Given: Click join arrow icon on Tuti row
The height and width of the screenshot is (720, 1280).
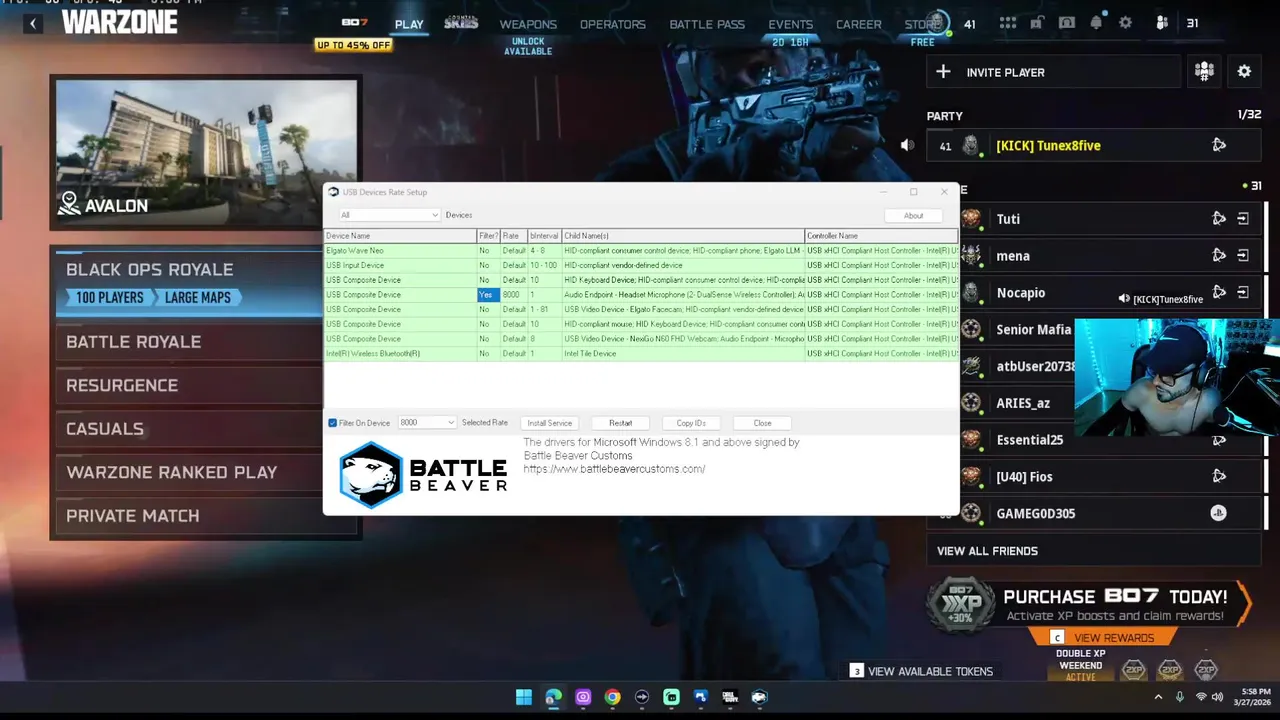Looking at the screenshot, I should [1243, 218].
